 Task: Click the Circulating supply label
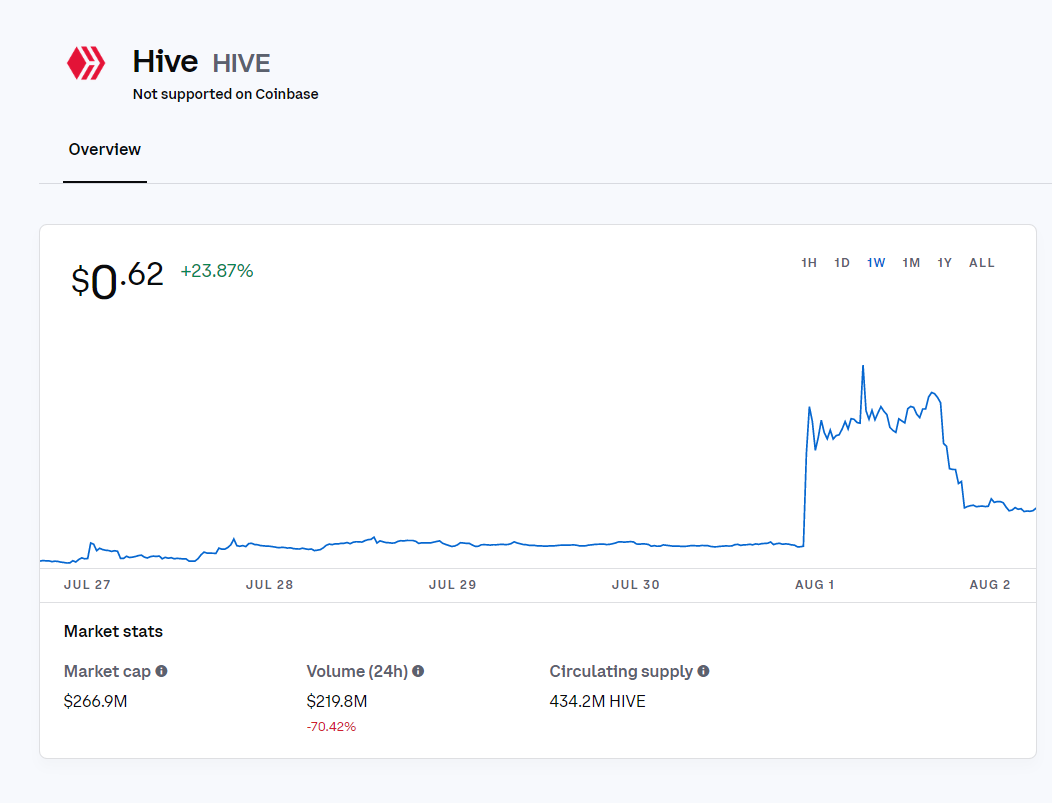click(621, 672)
